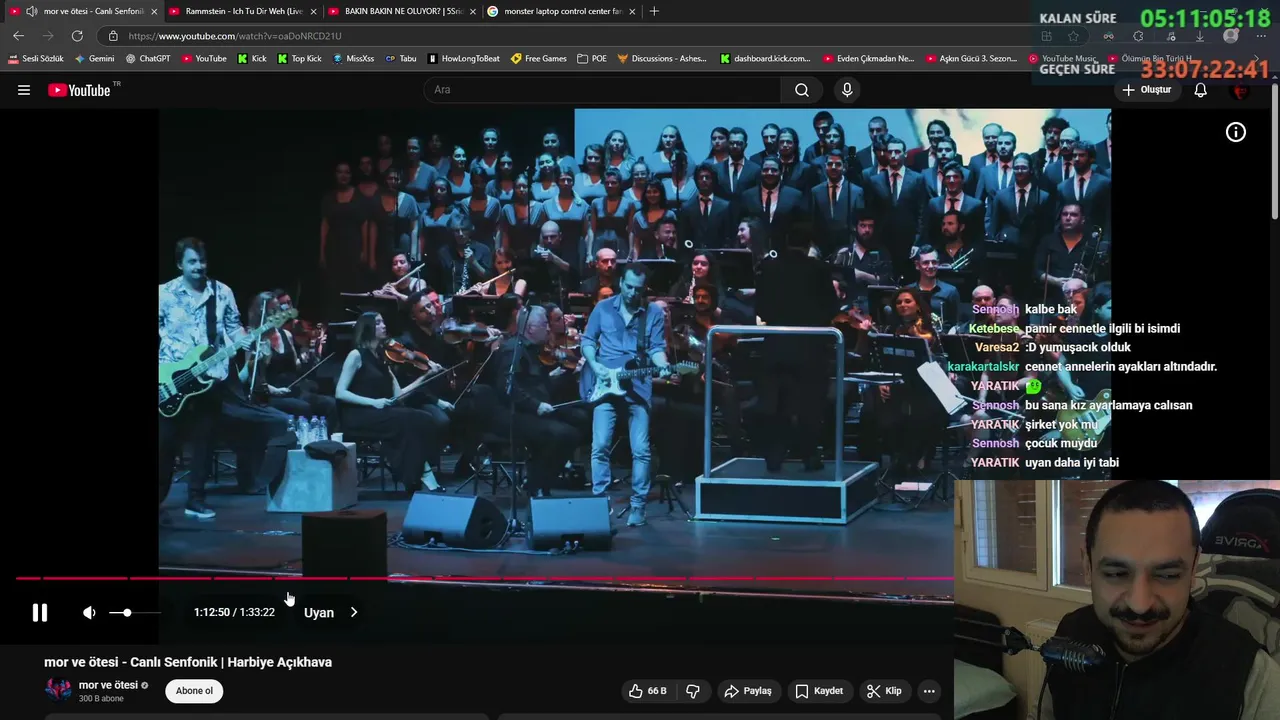1280x720 pixels.
Task: Open the 'Aşkın Gücü 3. Sezon' bookmark
Action: 972,59
